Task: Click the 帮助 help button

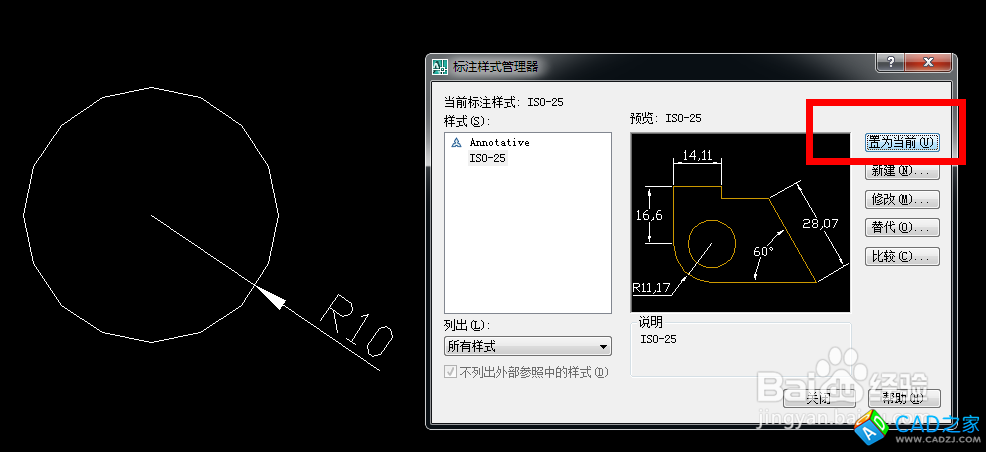Action: (x=904, y=398)
